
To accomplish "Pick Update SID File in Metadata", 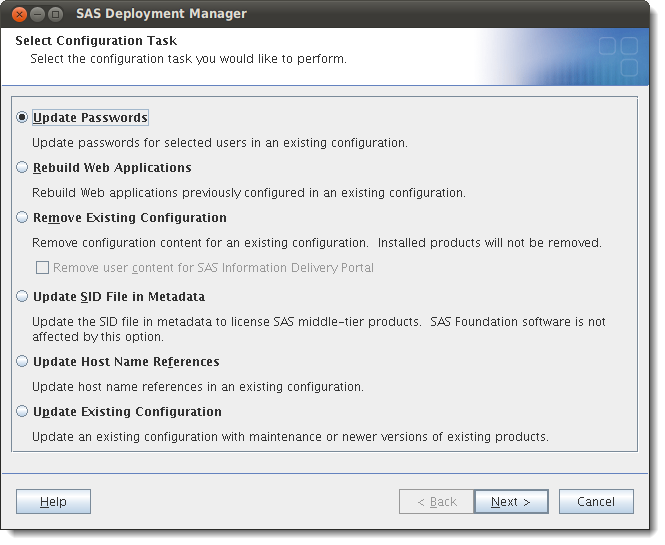I will (22, 296).
